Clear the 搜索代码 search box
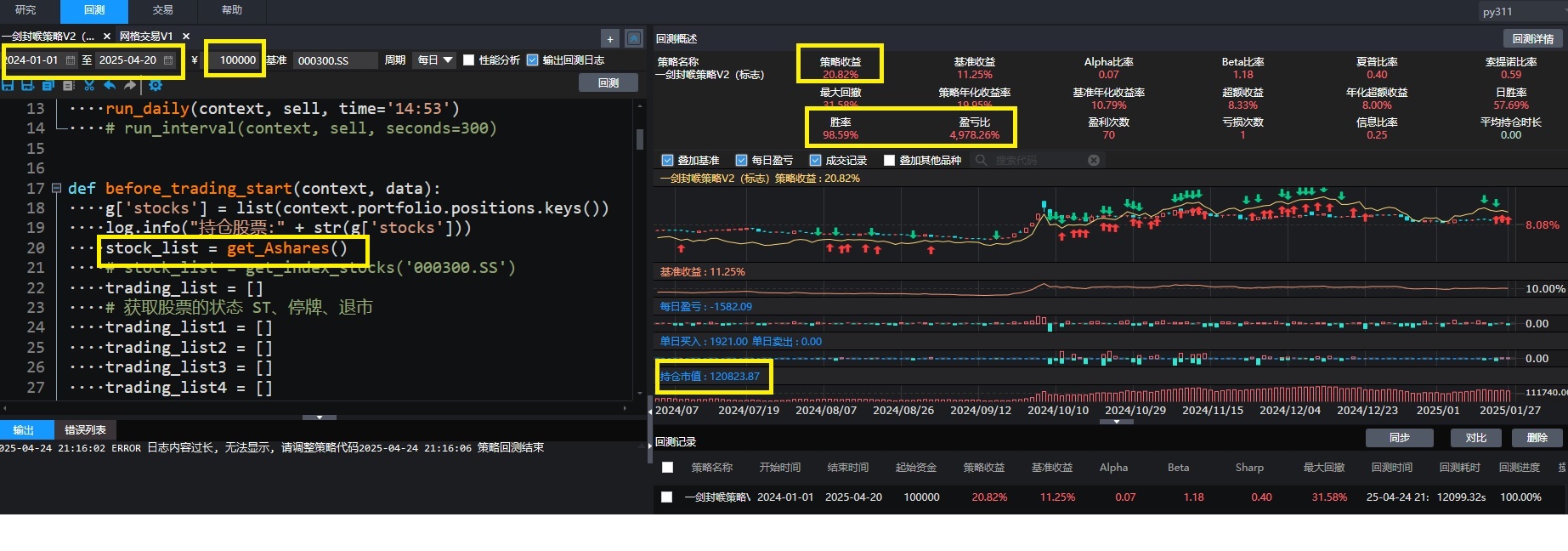The width and height of the screenshot is (1568, 551). (1094, 160)
